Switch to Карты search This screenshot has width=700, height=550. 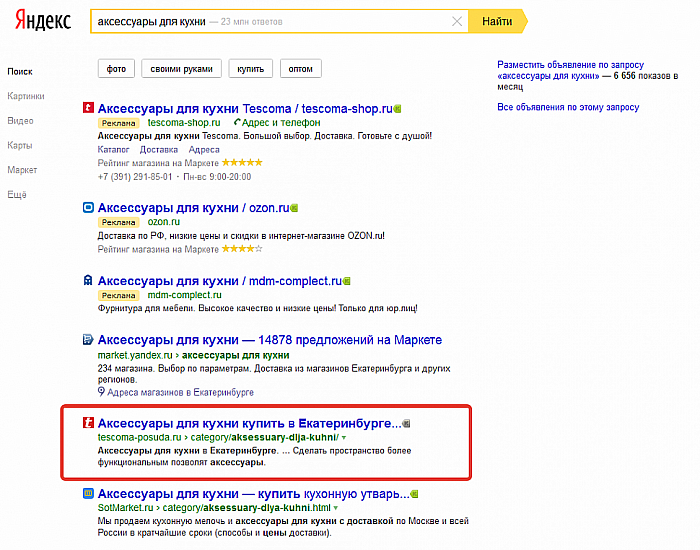(x=20, y=145)
